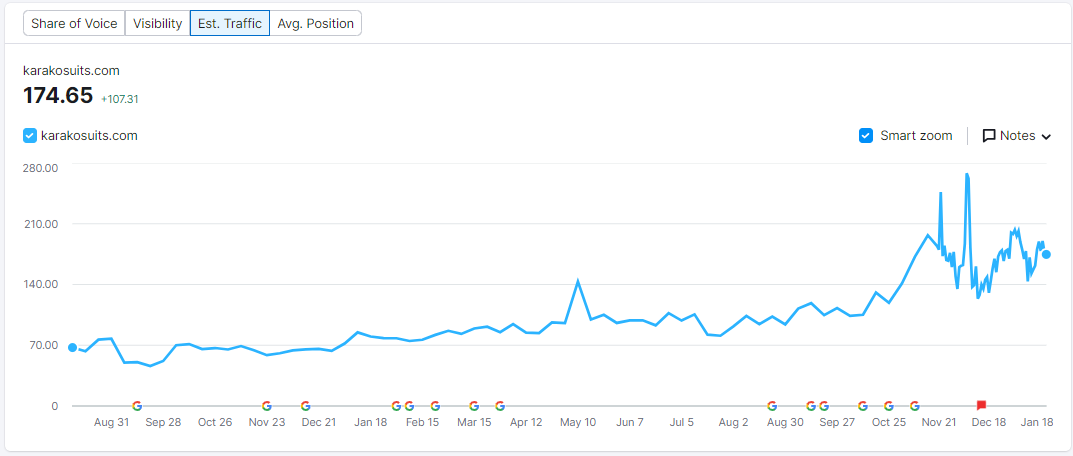This screenshot has height=456, width=1073.
Task: Click the Google update icon before Nov 21
Action: [914, 406]
